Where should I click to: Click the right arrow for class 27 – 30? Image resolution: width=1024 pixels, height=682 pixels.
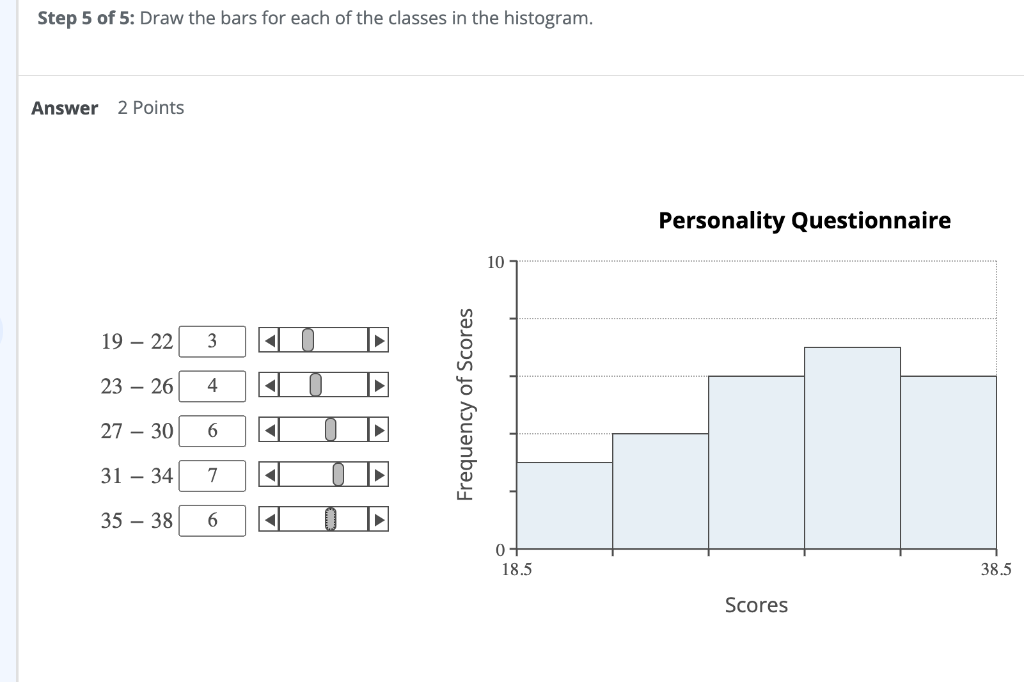click(380, 430)
